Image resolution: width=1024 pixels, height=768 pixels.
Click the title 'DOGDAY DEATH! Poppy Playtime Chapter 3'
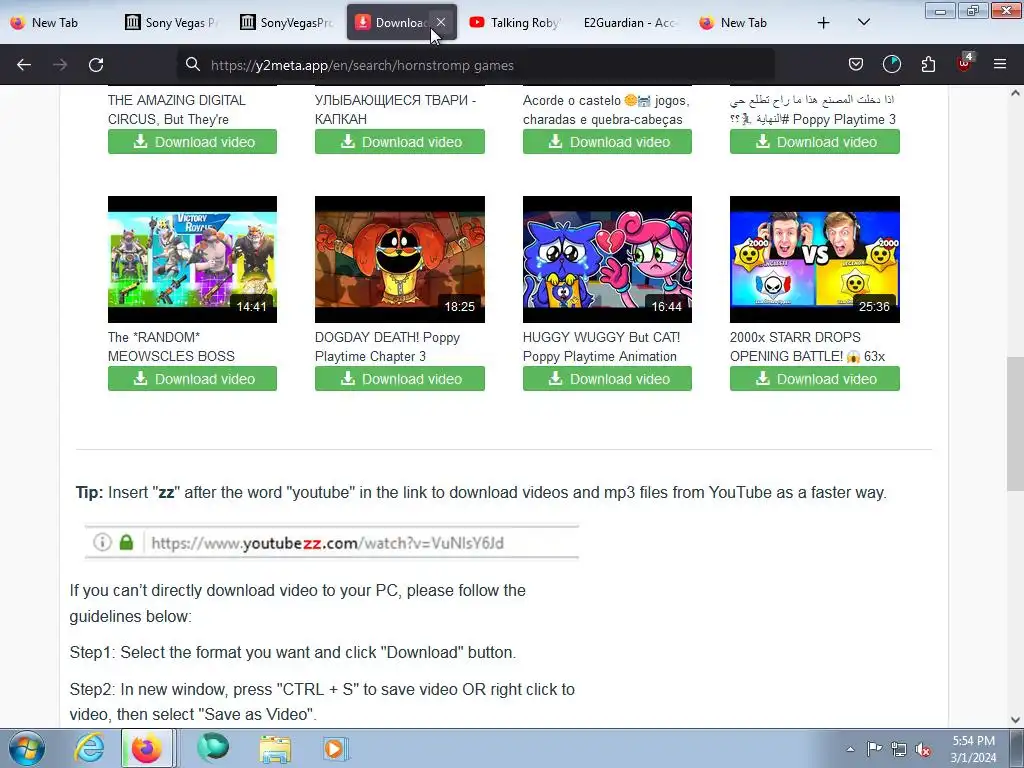coord(387,347)
